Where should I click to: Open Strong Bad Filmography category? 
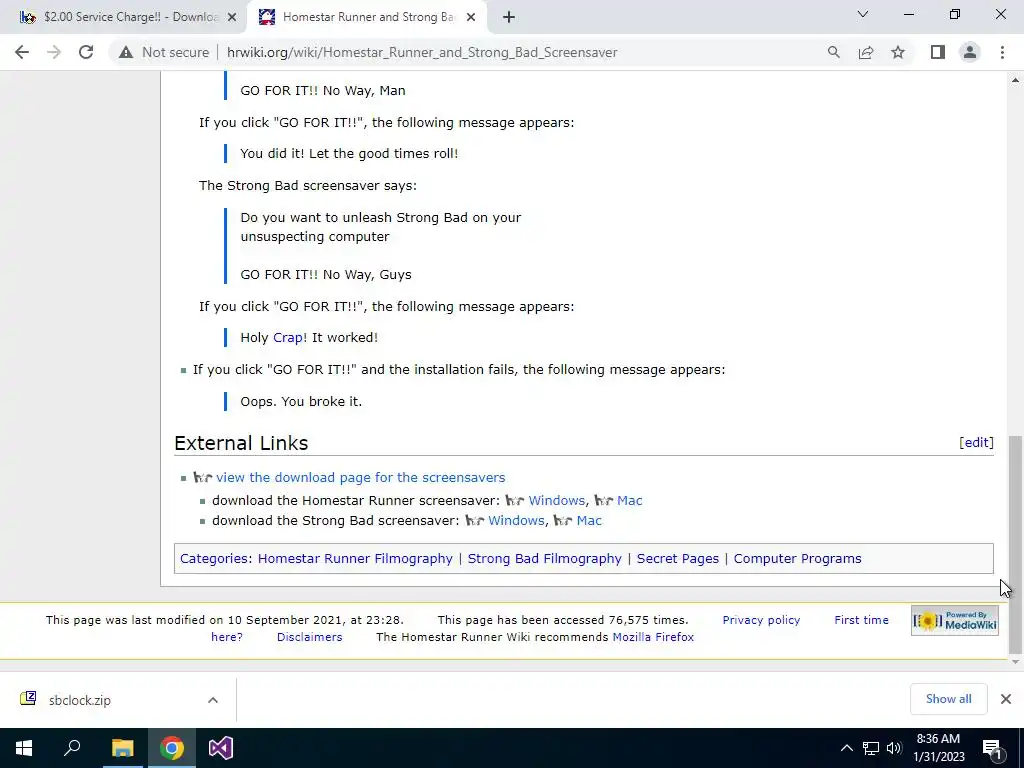(x=545, y=558)
